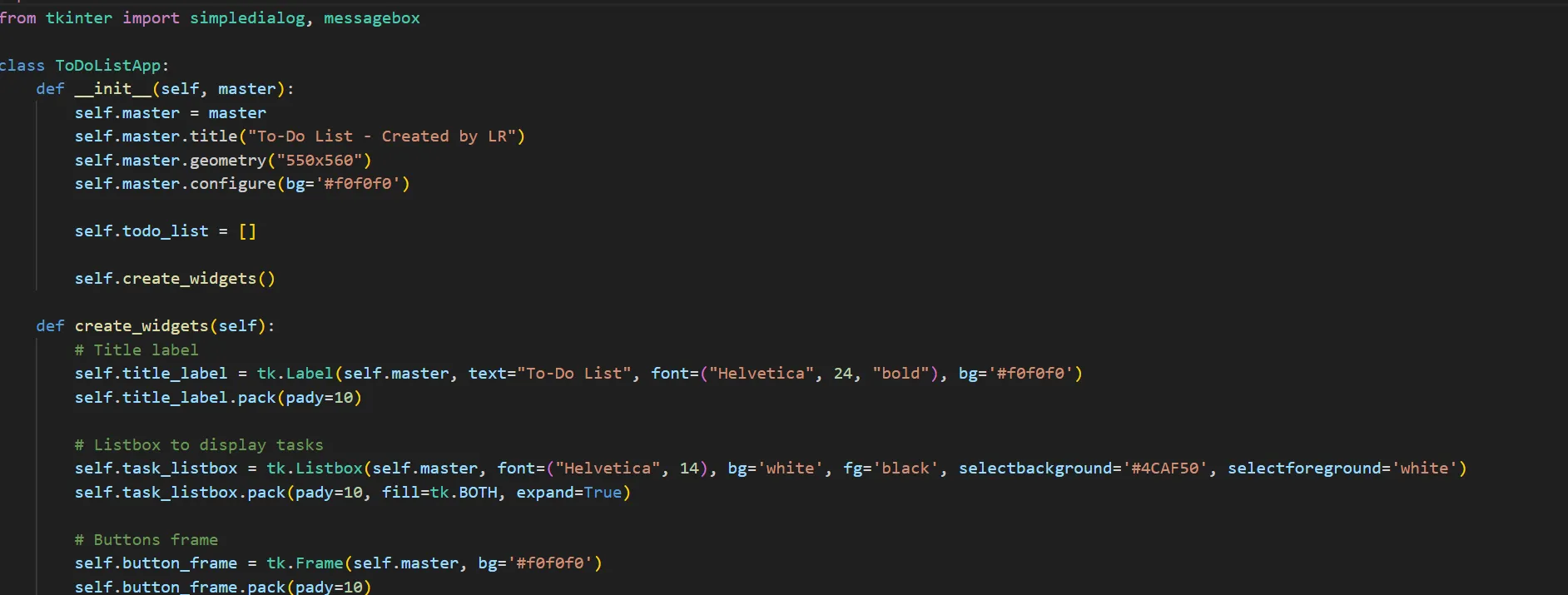Screen dimensions: 1568x595
Task: Click the "bold" font style string
Action: click(901, 374)
